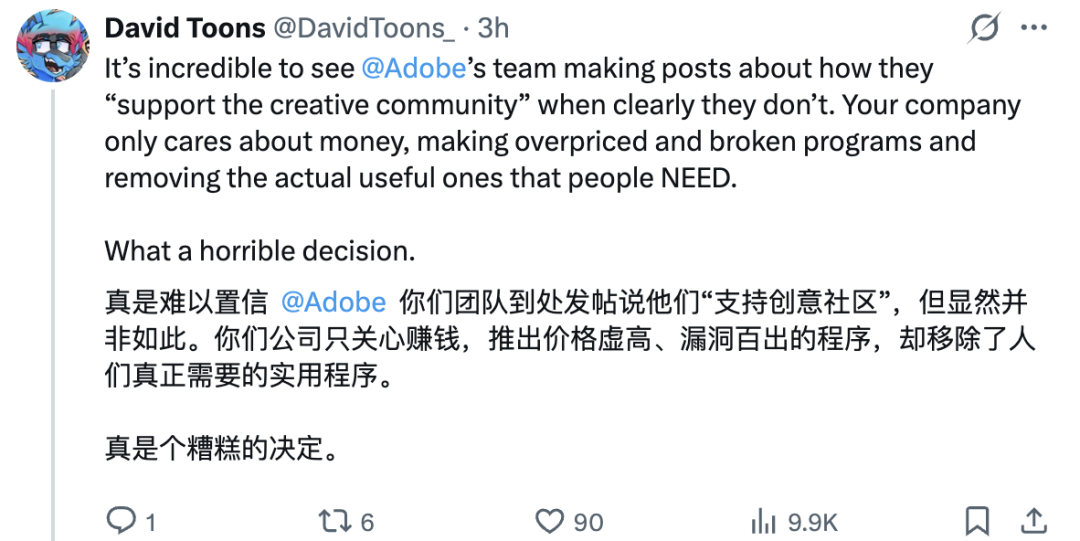Bookmark this post

pos(977,520)
